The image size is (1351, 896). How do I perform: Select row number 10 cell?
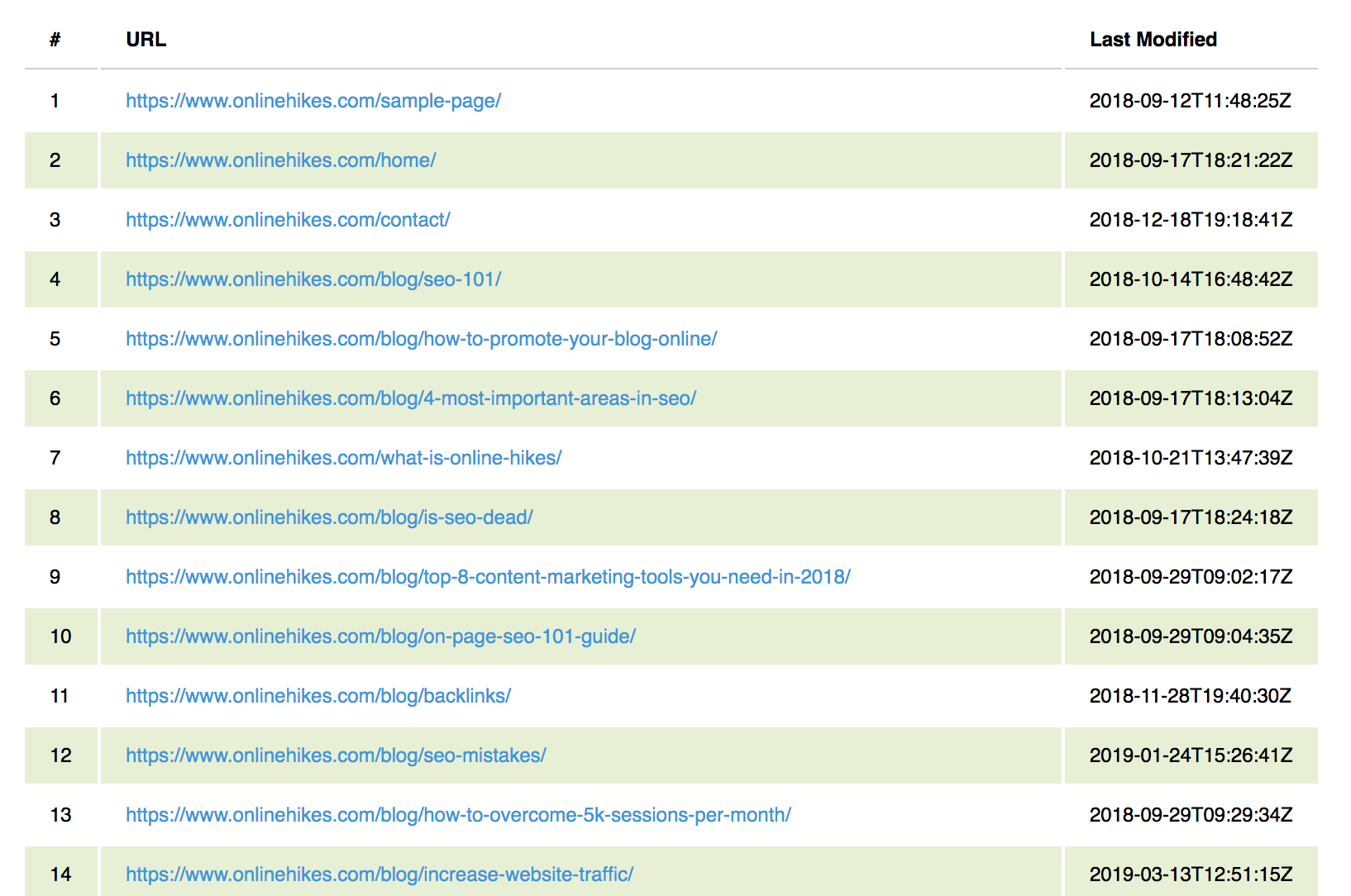tap(60, 636)
